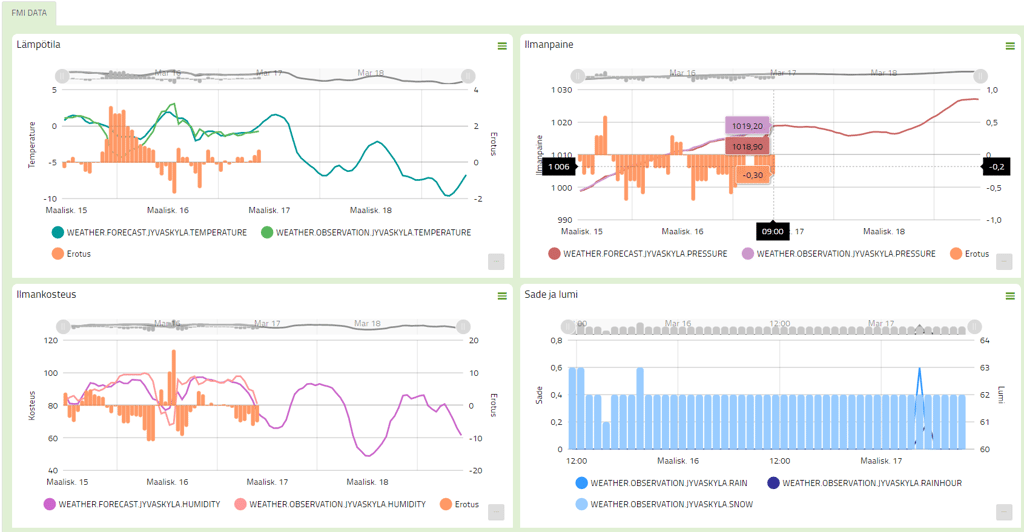Grab right navigator handle in Ilmankosteus chart
Screen dimensions: 1024x532
click(x=463, y=326)
